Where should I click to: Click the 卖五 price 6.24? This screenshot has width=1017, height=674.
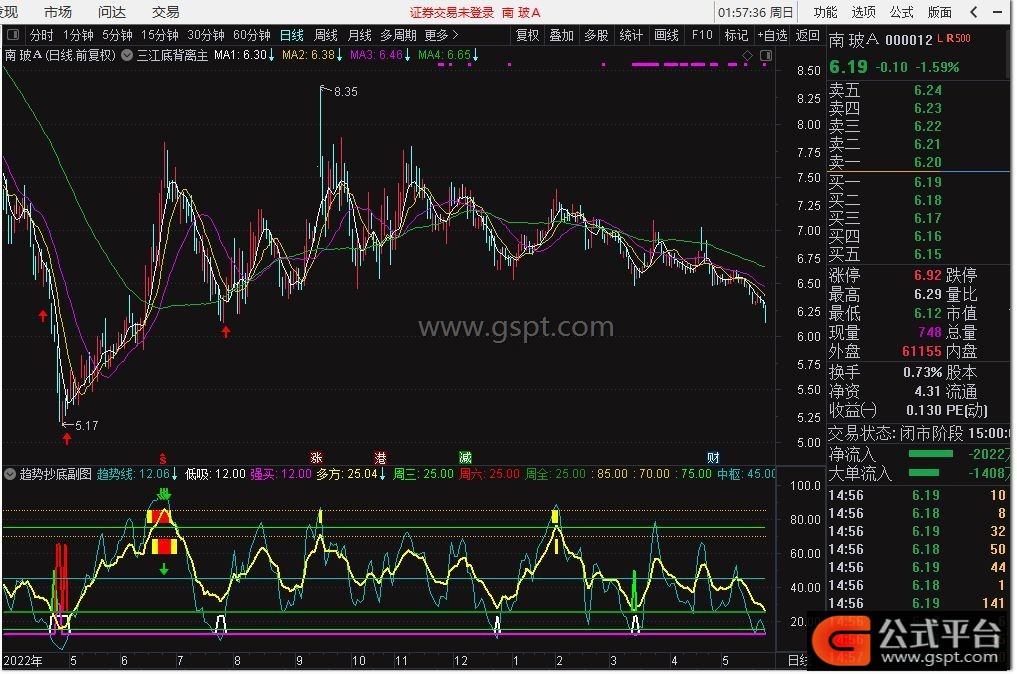pos(927,90)
